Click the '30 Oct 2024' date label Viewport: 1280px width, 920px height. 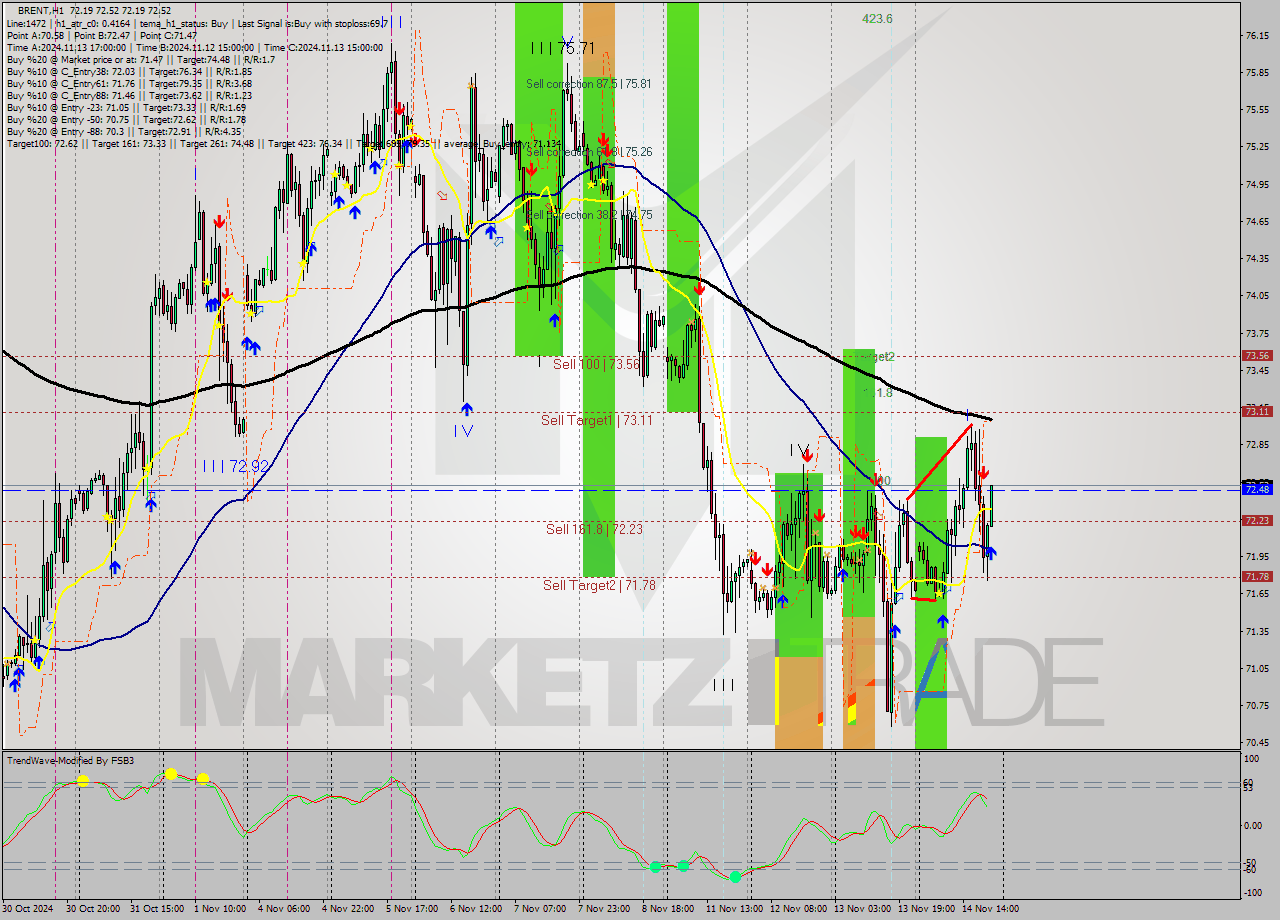coord(27,909)
